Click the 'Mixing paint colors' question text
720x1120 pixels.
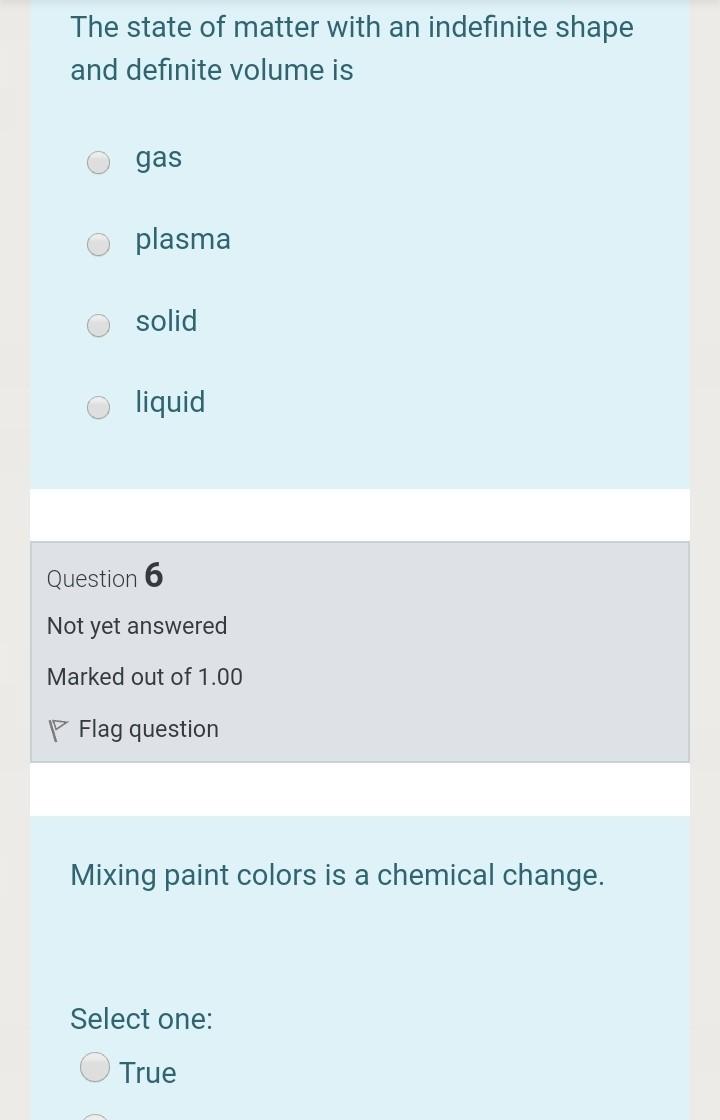[337, 875]
